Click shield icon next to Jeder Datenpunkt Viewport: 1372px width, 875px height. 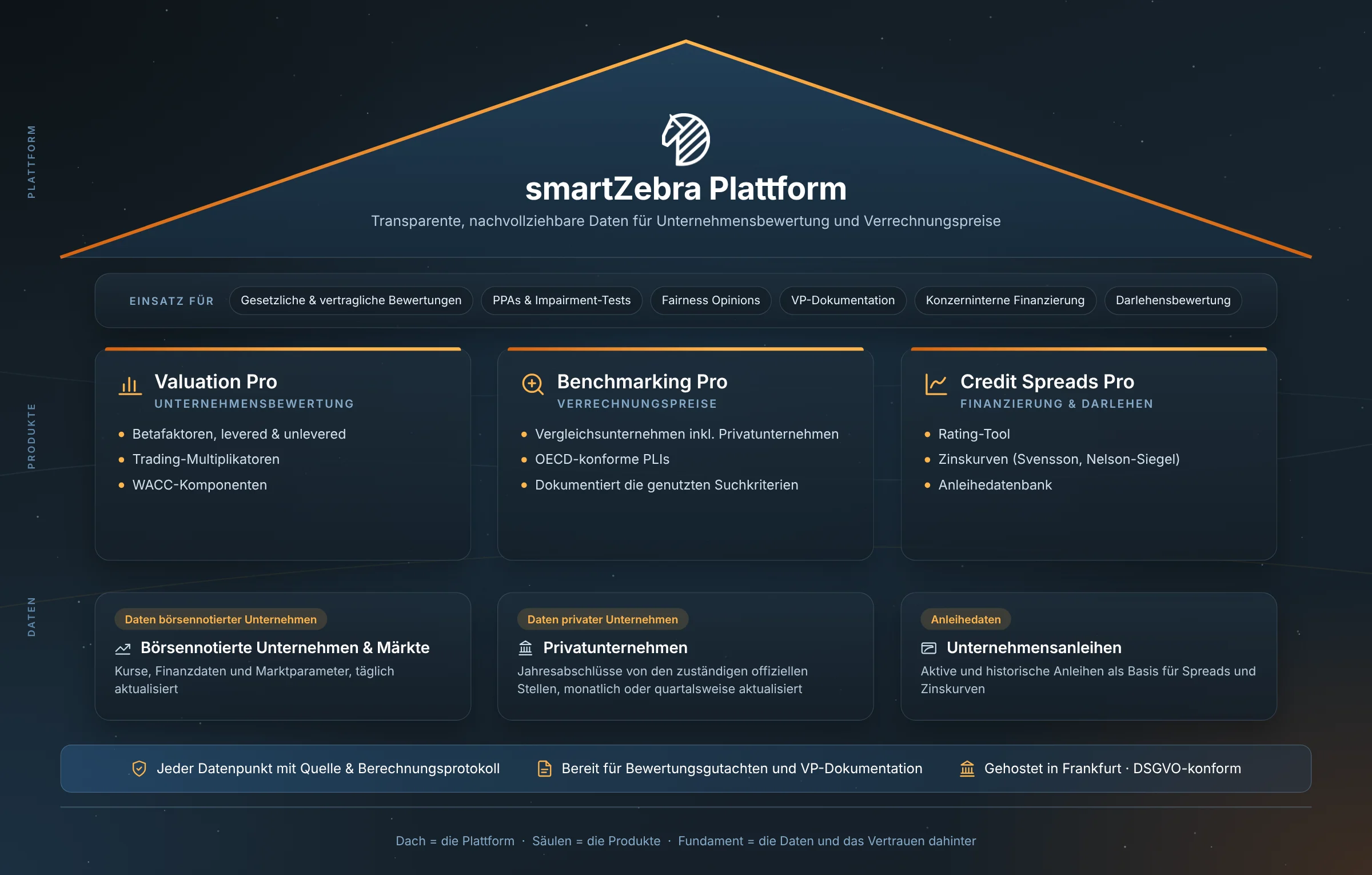pyautogui.click(x=139, y=769)
